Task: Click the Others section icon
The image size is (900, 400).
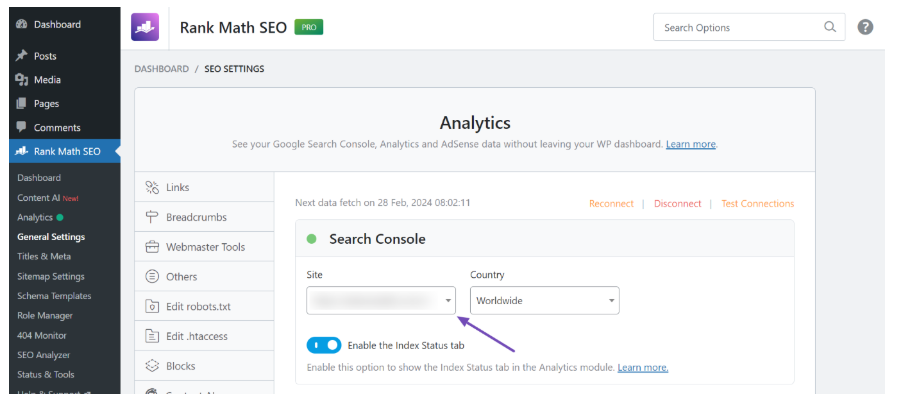Action: tap(153, 276)
